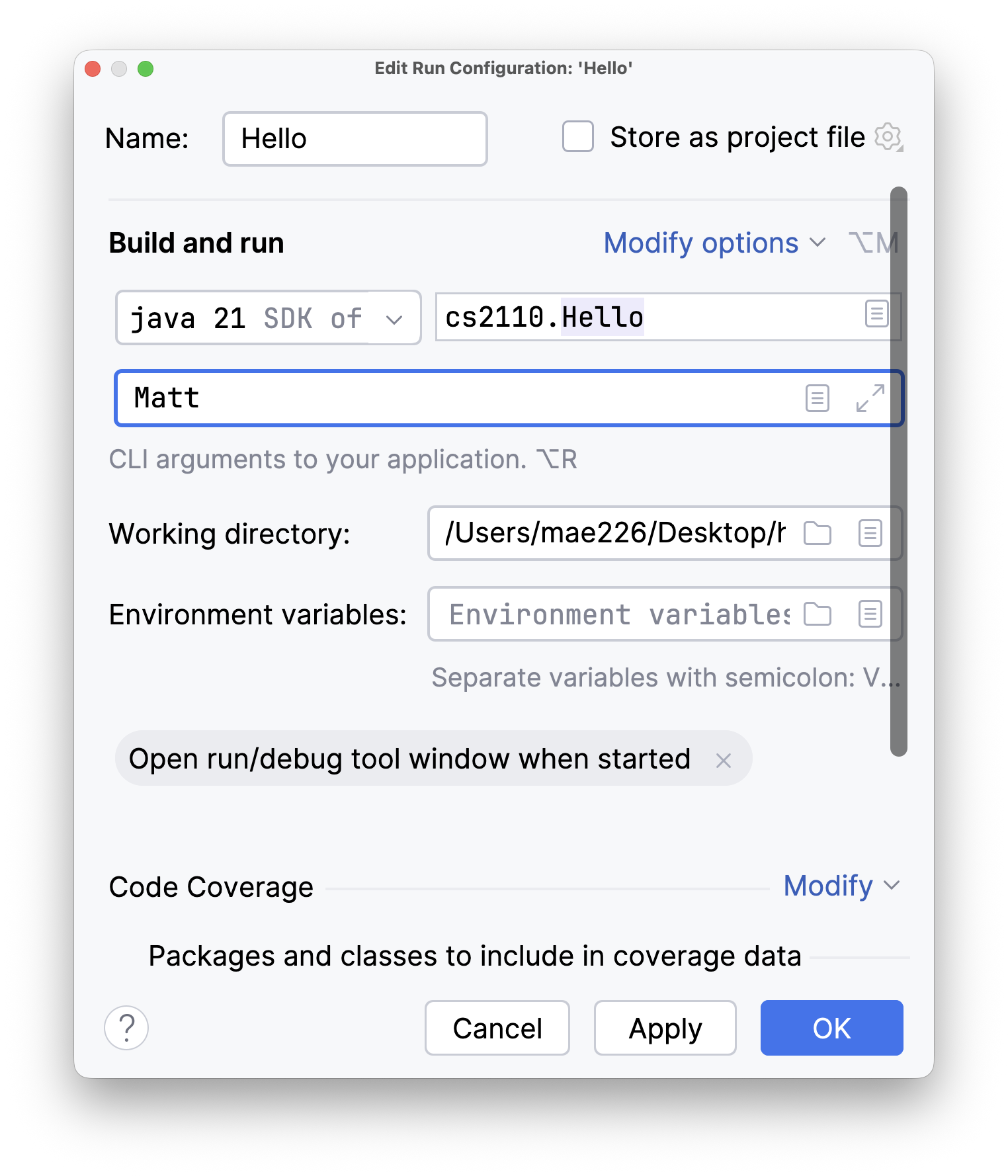1008x1176 pixels.
Task: Open the Code Coverage Modify dropdown
Action: (x=841, y=886)
